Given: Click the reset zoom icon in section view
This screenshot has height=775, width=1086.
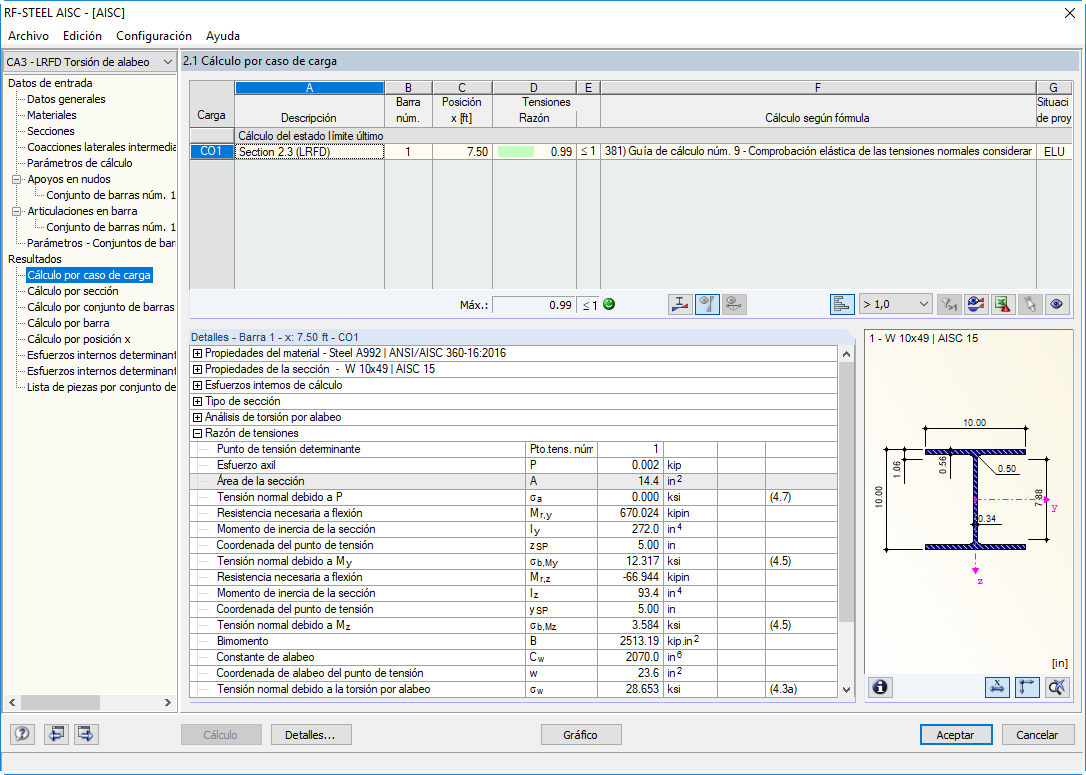Looking at the screenshot, I should pyautogui.click(x=1057, y=687).
